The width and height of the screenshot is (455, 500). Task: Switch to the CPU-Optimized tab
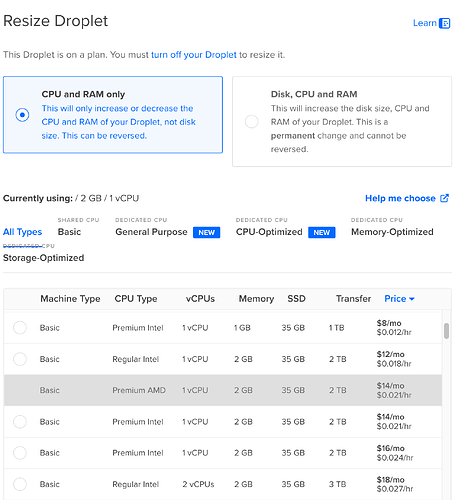[x=269, y=232]
